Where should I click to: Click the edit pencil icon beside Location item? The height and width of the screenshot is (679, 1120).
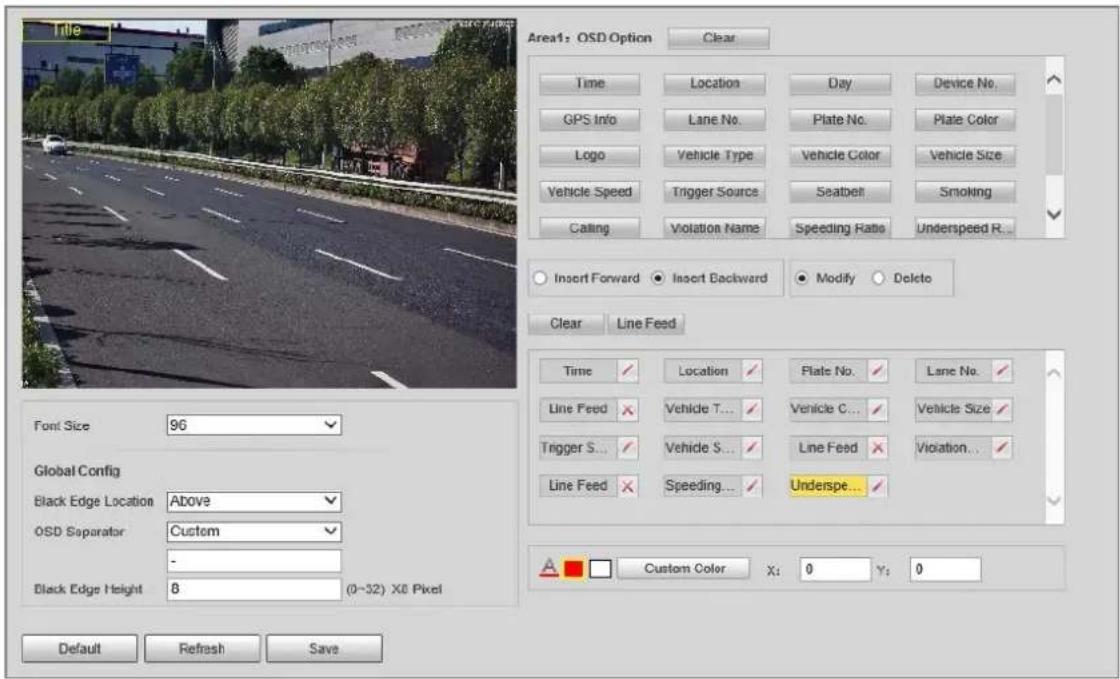pyautogui.click(x=752, y=371)
